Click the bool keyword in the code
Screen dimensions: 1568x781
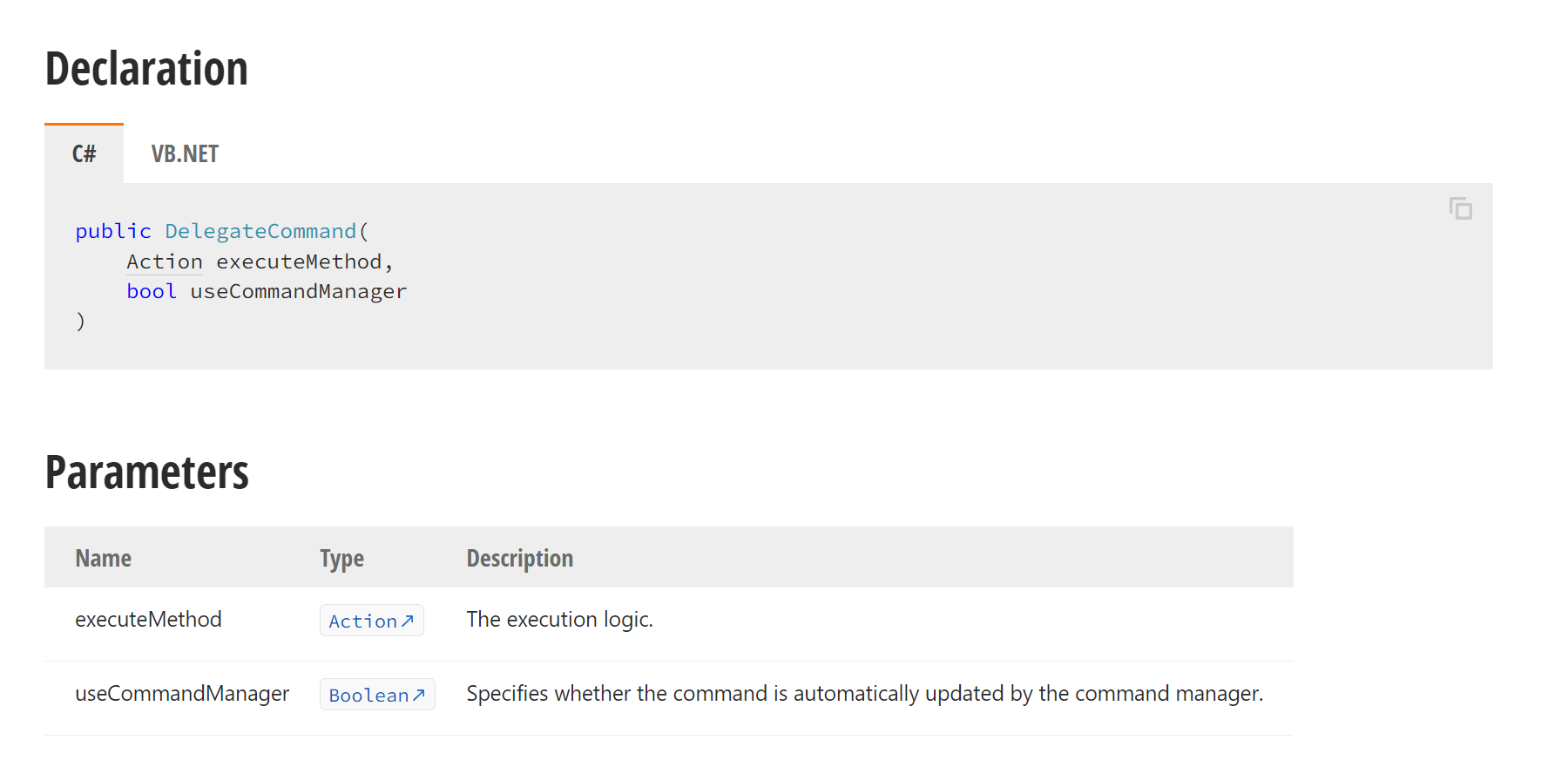pos(152,291)
